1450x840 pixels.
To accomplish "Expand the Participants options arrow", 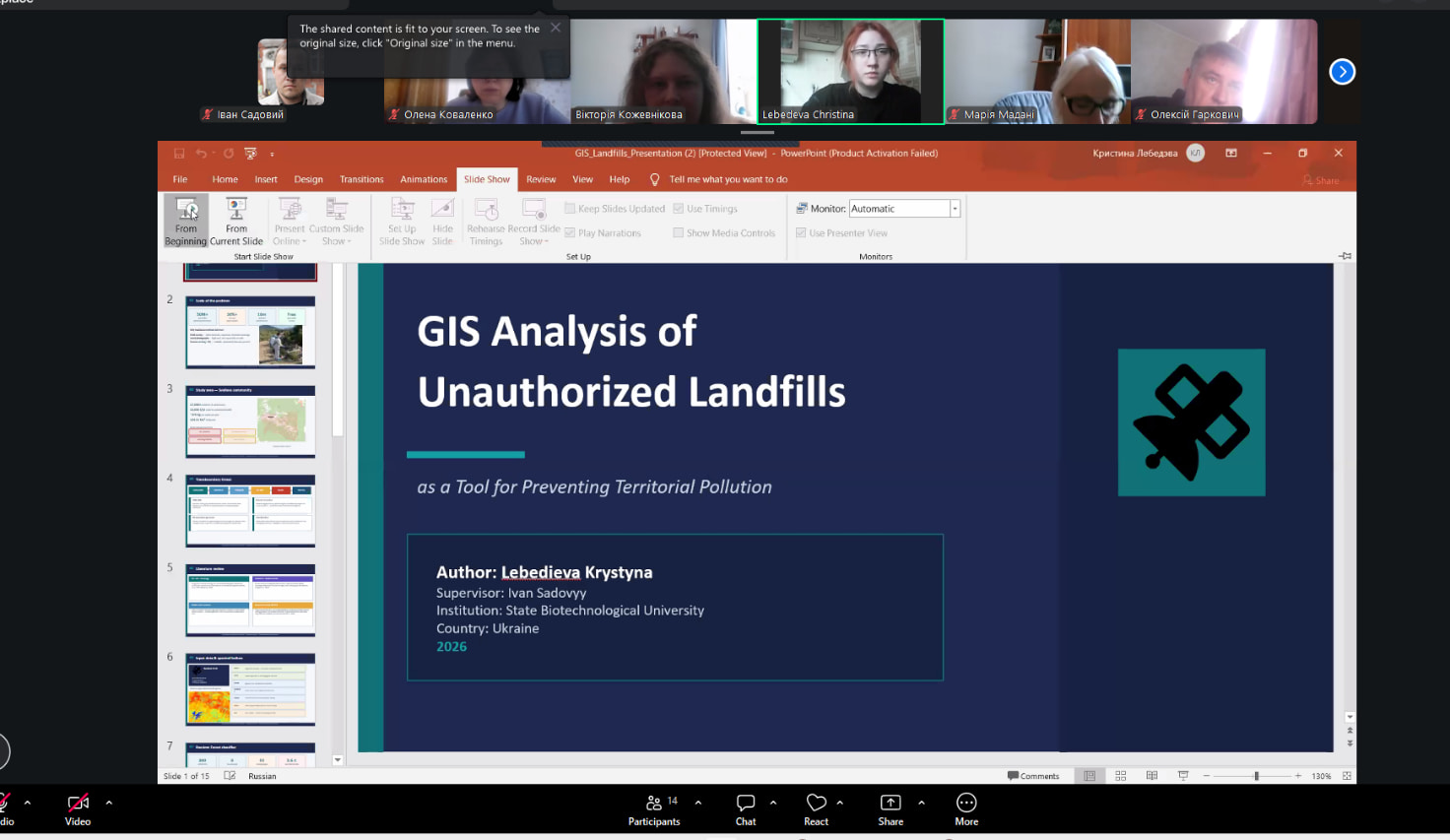I will pos(698,803).
